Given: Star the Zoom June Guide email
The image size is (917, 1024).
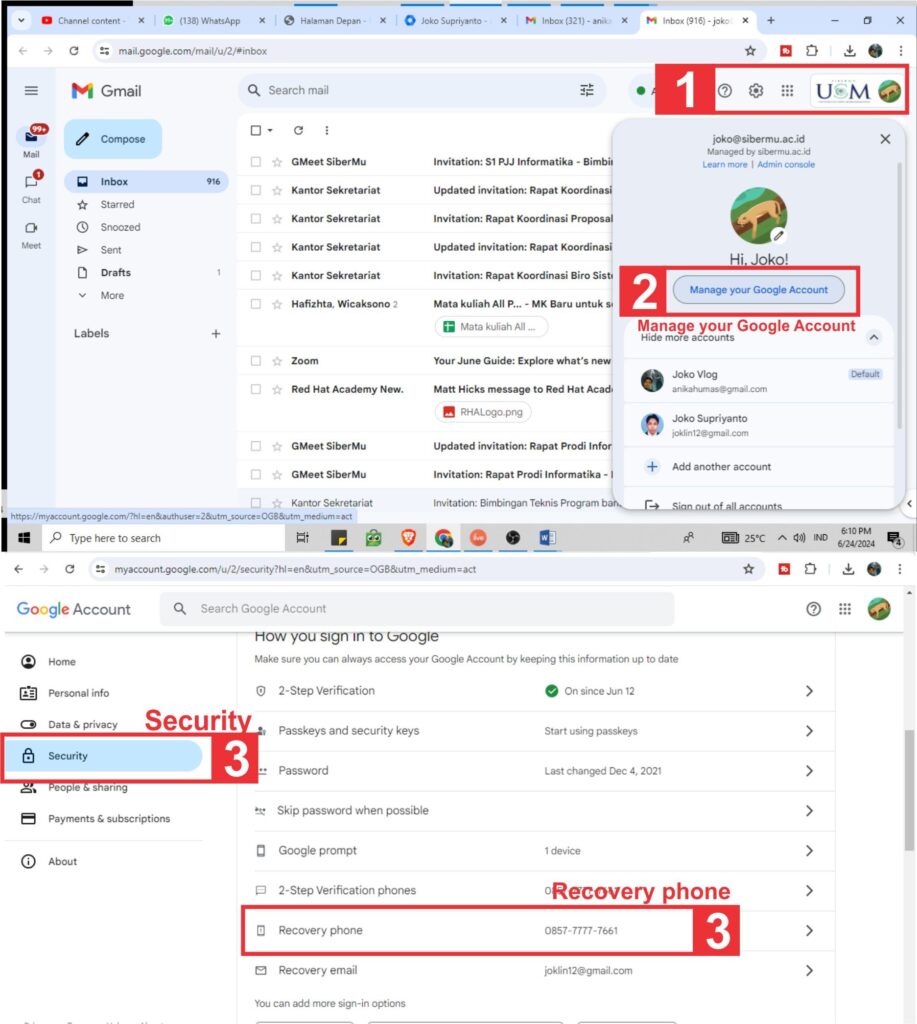Looking at the screenshot, I should click(x=277, y=361).
